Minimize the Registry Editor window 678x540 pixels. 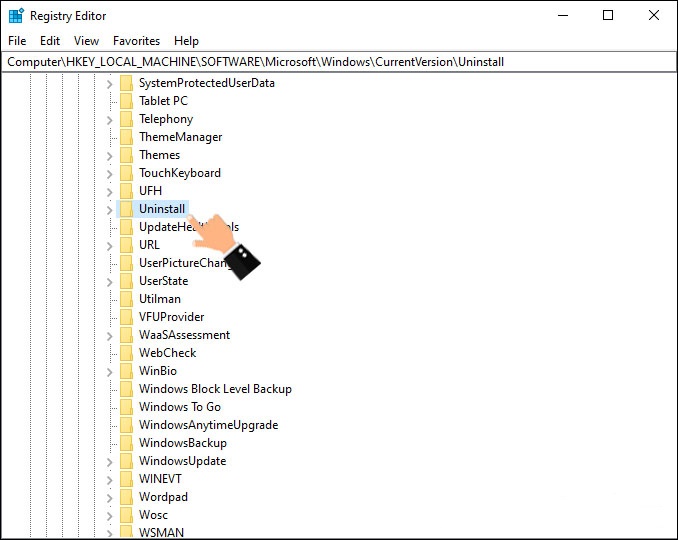click(563, 16)
